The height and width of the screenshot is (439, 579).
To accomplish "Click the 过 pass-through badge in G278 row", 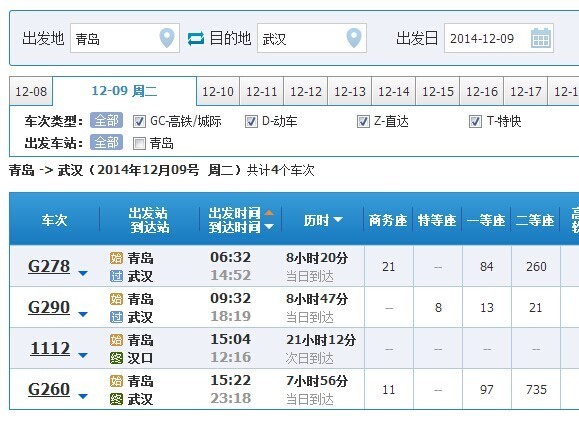I will point(116,276).
